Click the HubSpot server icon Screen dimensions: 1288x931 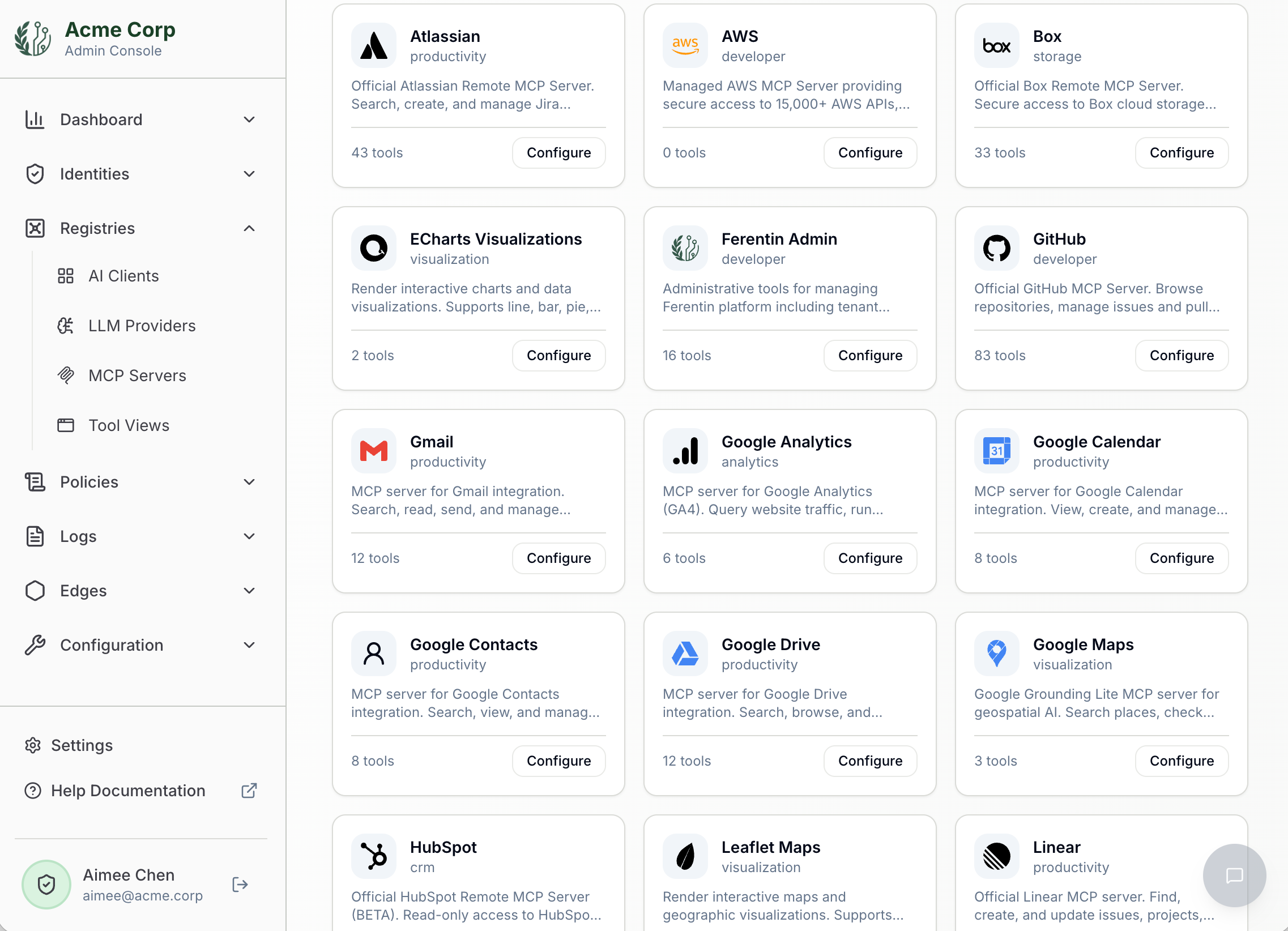(x=373, y=856)
